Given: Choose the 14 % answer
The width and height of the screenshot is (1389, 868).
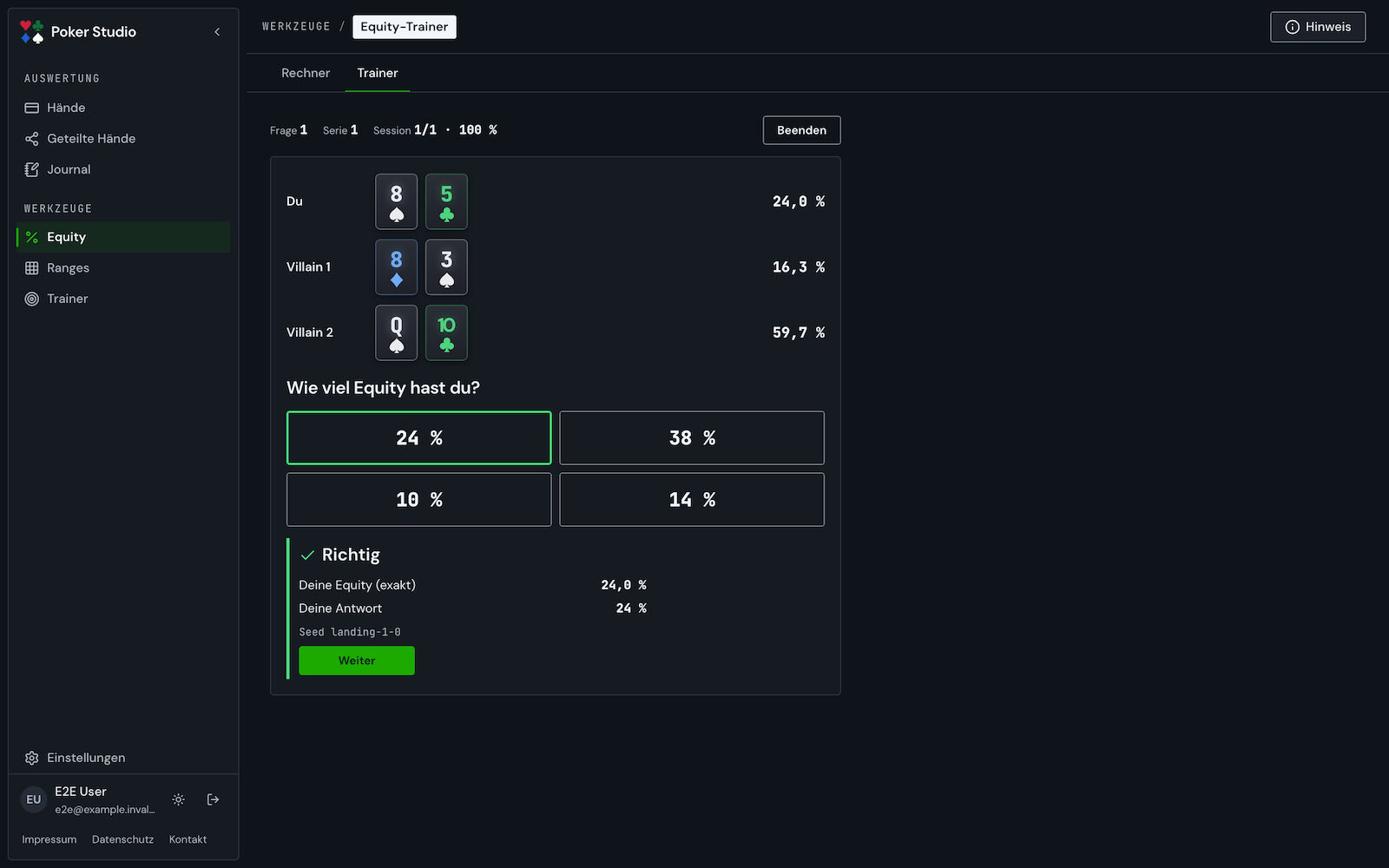Looking at the screenshot, I should pos(692,500).
